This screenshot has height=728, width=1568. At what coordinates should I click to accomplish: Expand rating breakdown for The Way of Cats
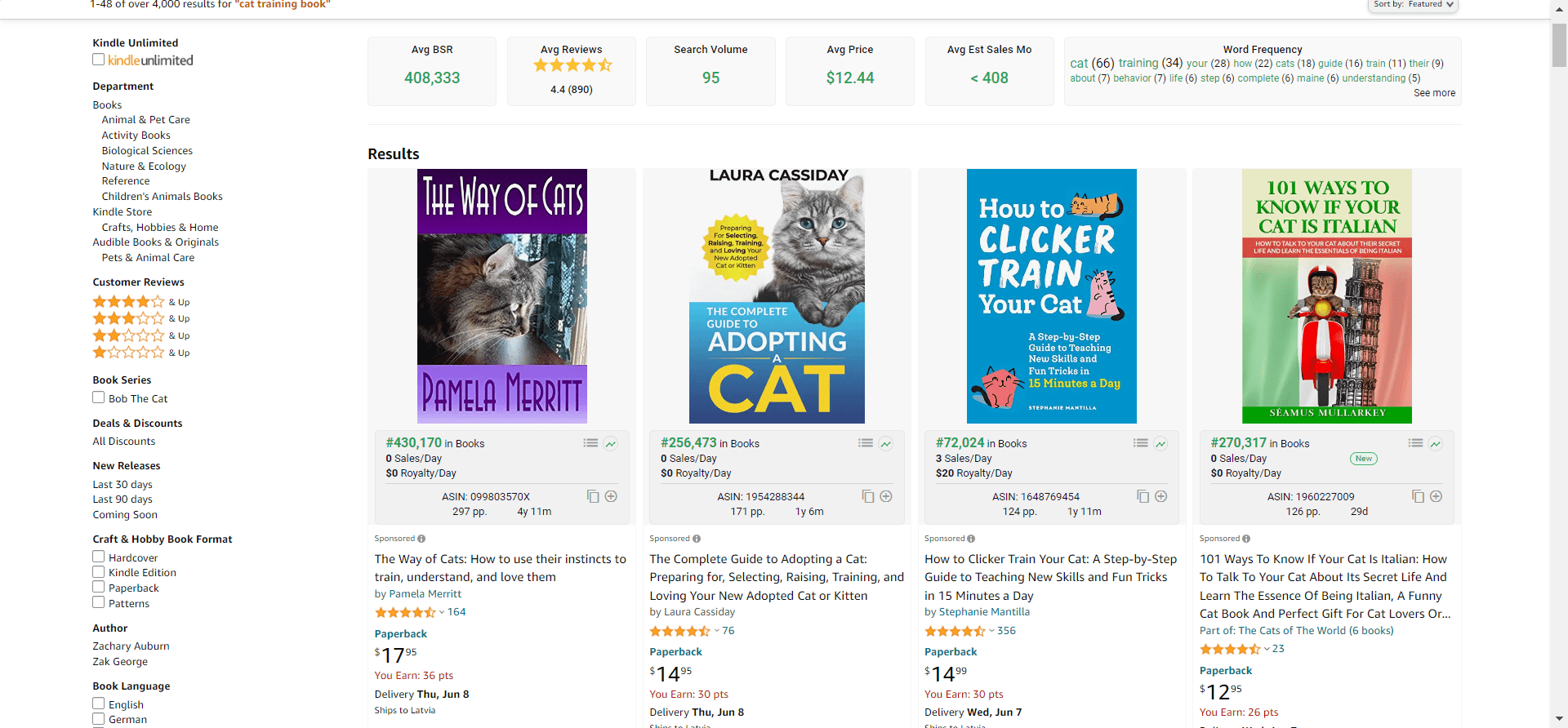[x=442, y=612]
